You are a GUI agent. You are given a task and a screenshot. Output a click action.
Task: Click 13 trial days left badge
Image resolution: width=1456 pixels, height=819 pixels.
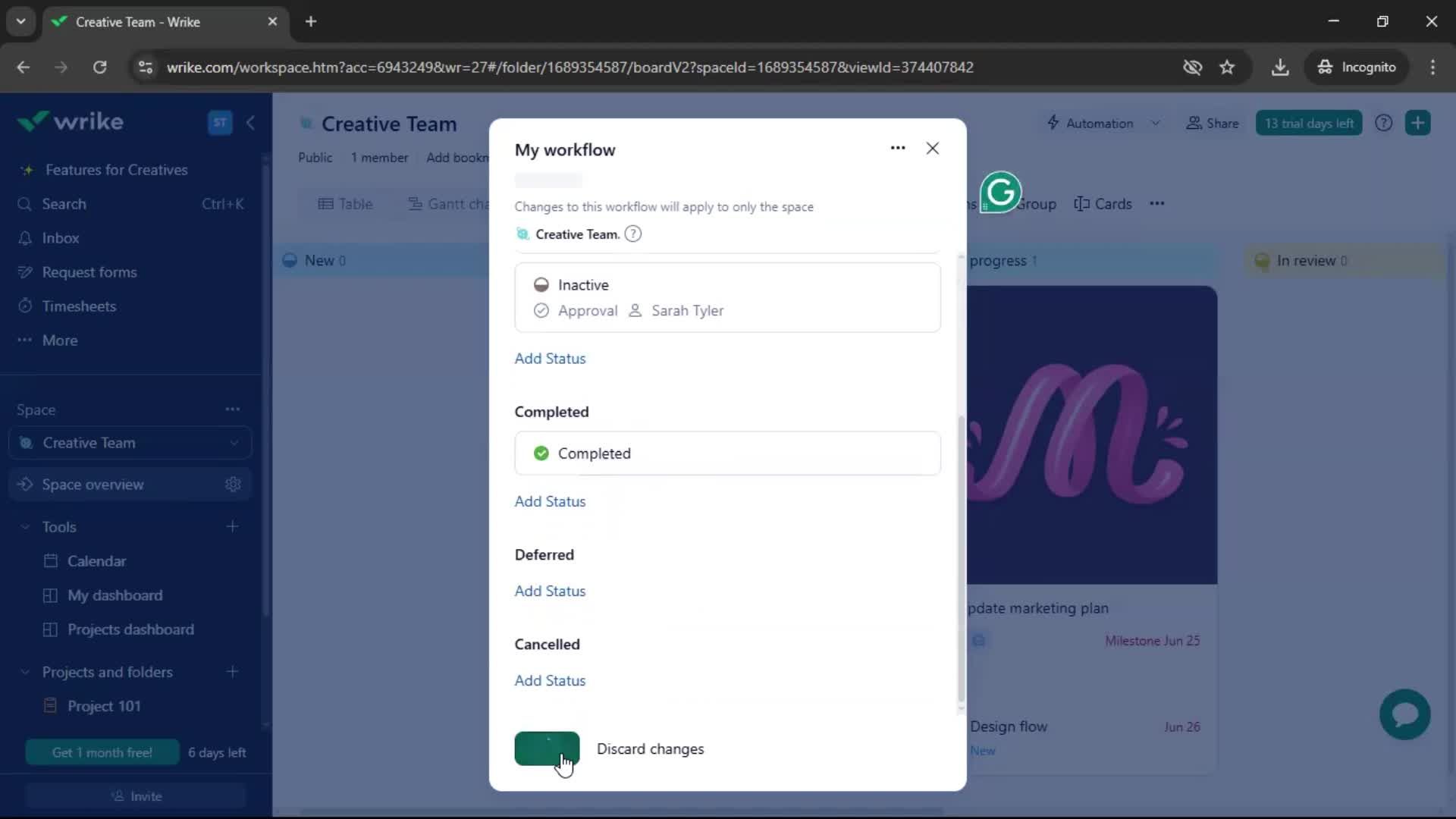click(x=1309, y=123)
